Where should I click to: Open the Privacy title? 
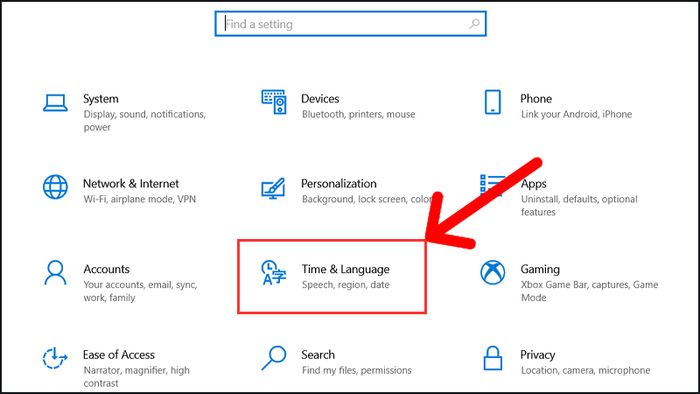(x=538, y=355)
